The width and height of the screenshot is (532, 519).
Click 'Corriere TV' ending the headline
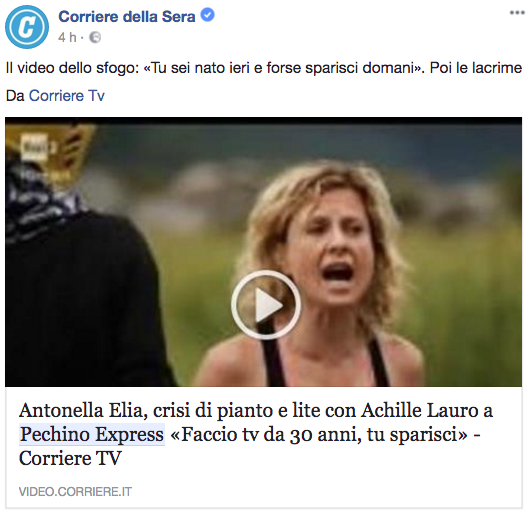(70, 458)
